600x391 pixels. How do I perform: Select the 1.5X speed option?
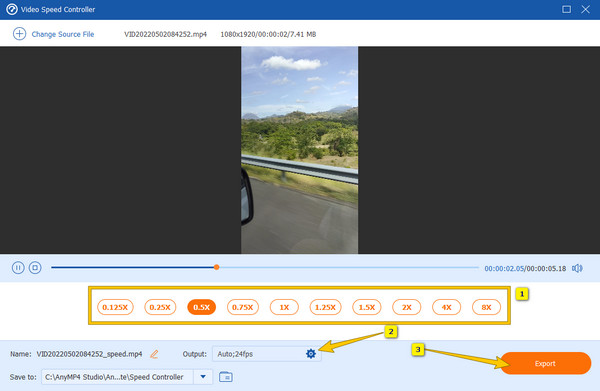(367, 307)
